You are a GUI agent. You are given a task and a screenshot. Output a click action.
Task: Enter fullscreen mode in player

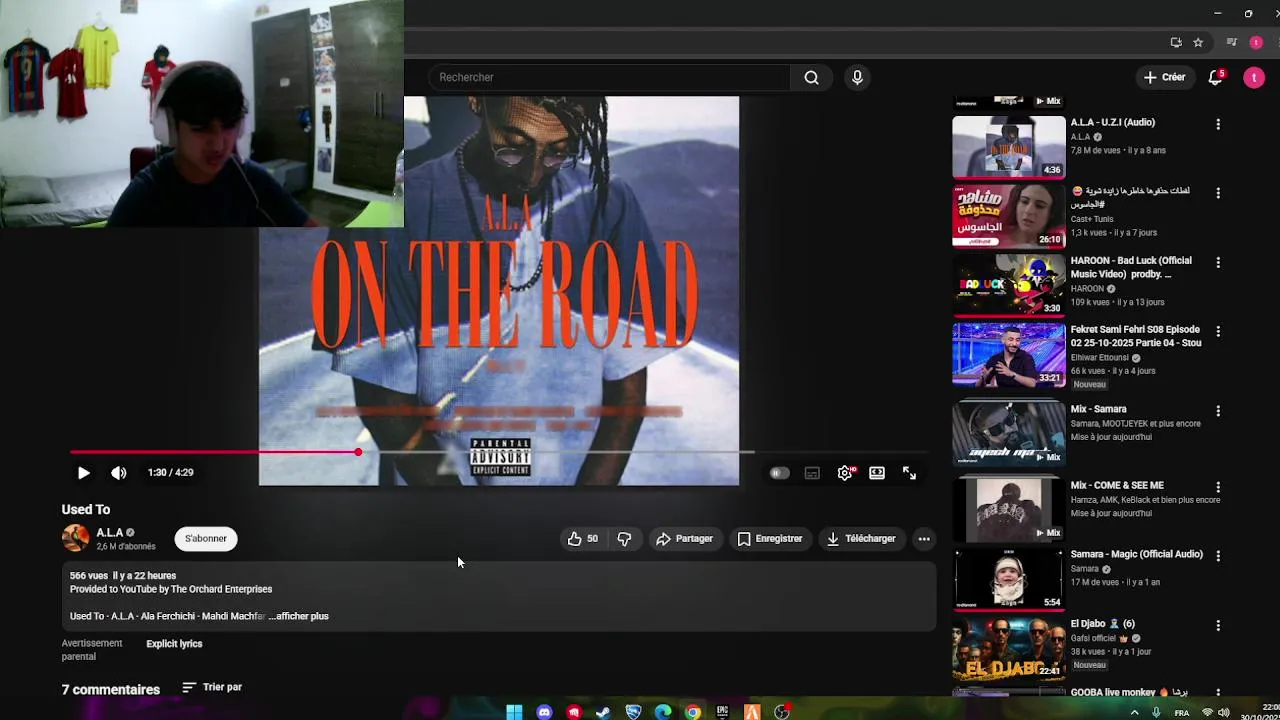point(909,473)
